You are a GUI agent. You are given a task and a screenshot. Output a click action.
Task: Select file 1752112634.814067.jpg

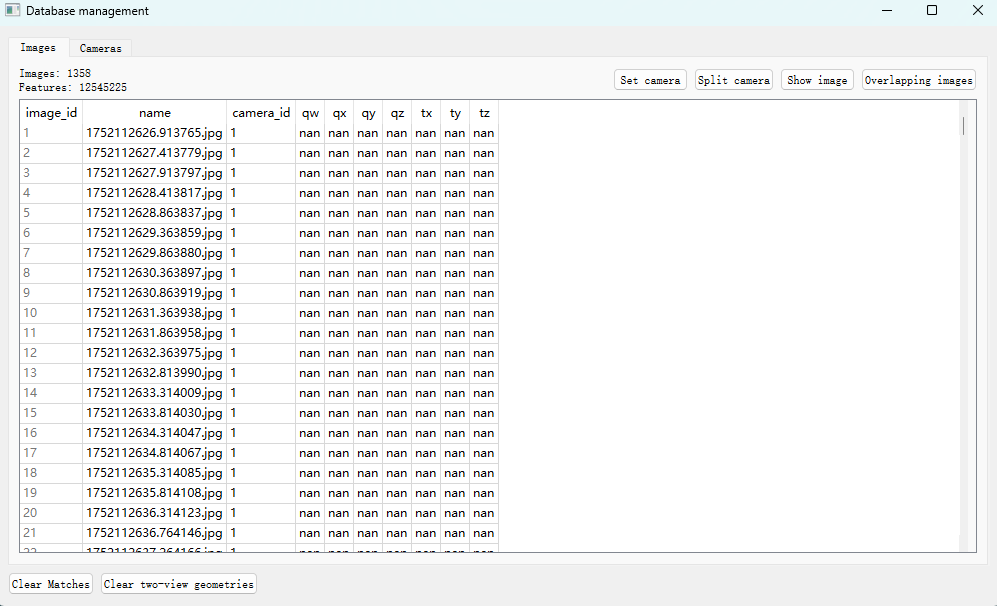[155, 453]
